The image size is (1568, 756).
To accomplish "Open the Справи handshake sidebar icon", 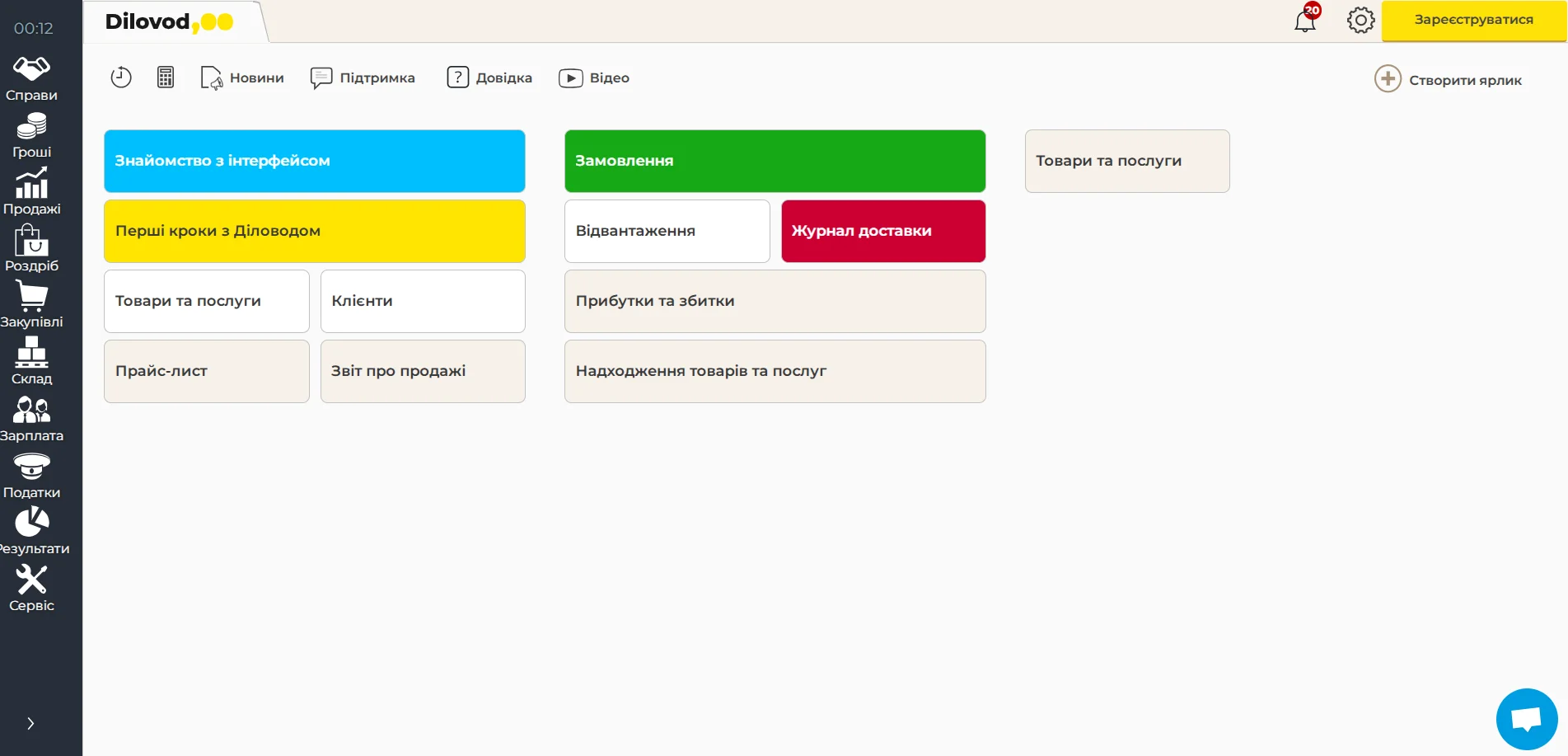I will pos(31,69).
